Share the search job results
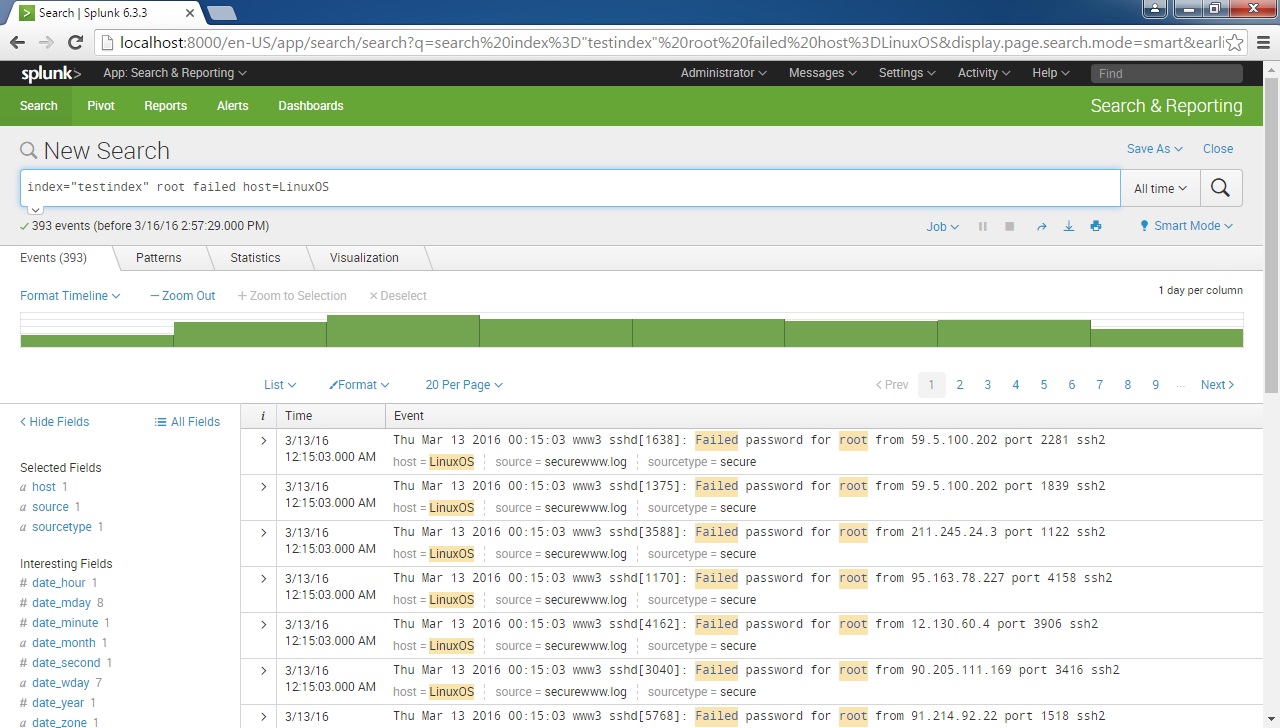The image size is (1280, 728). click(x=1040, y=226)
